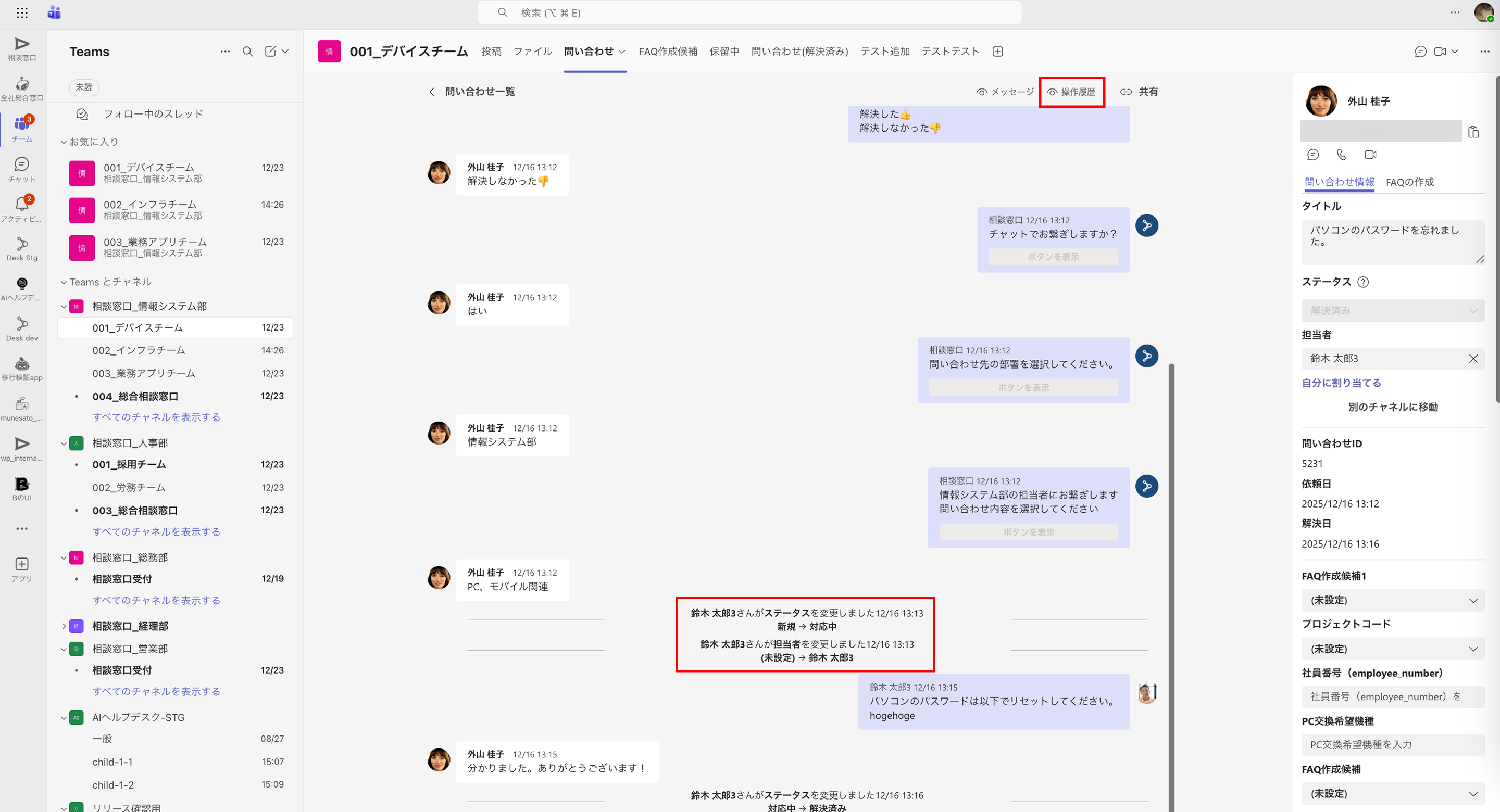Click アプリ add apps icon
The width and height of the screenshot is (1500, 812).
click(x=22, y=569)
